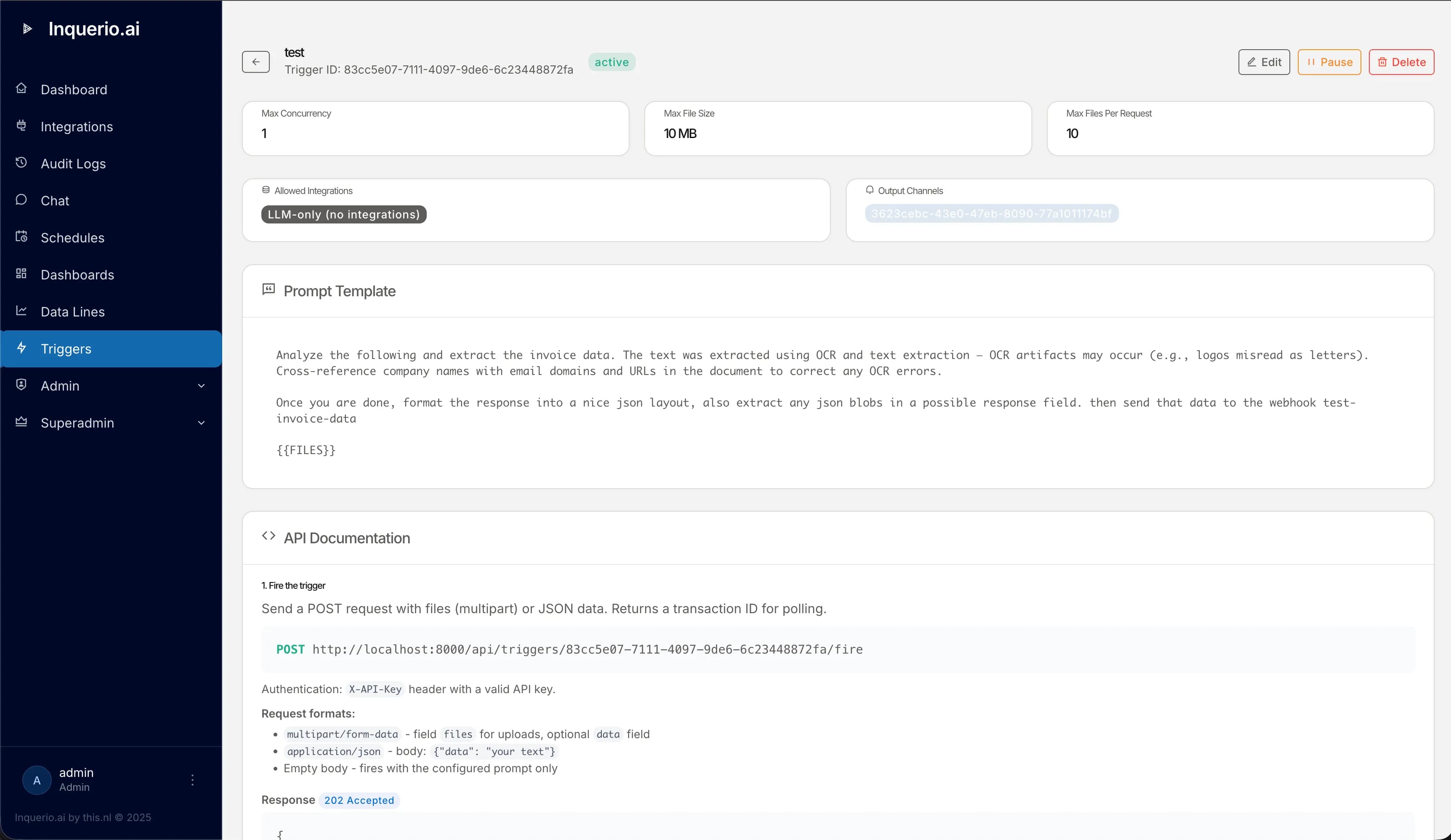Click the Chat bubble icon

point(21,200)
